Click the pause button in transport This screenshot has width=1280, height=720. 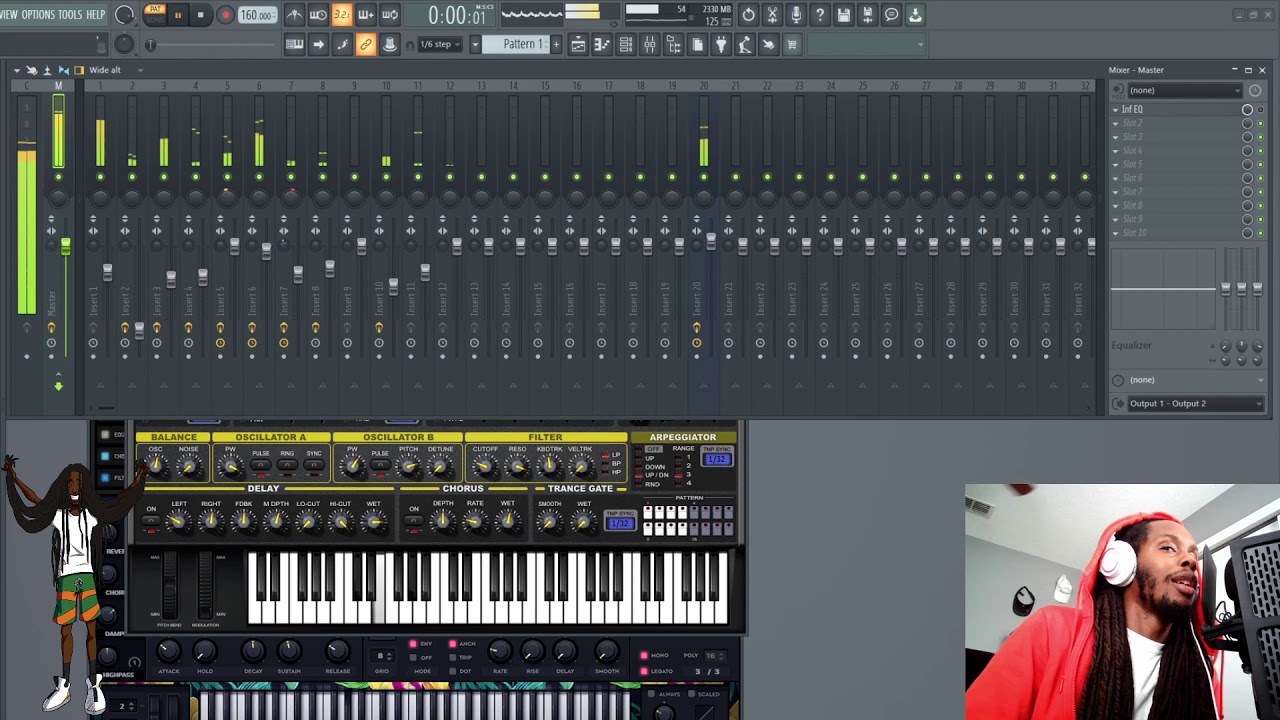pyautogui.click(x=178, y=15)
